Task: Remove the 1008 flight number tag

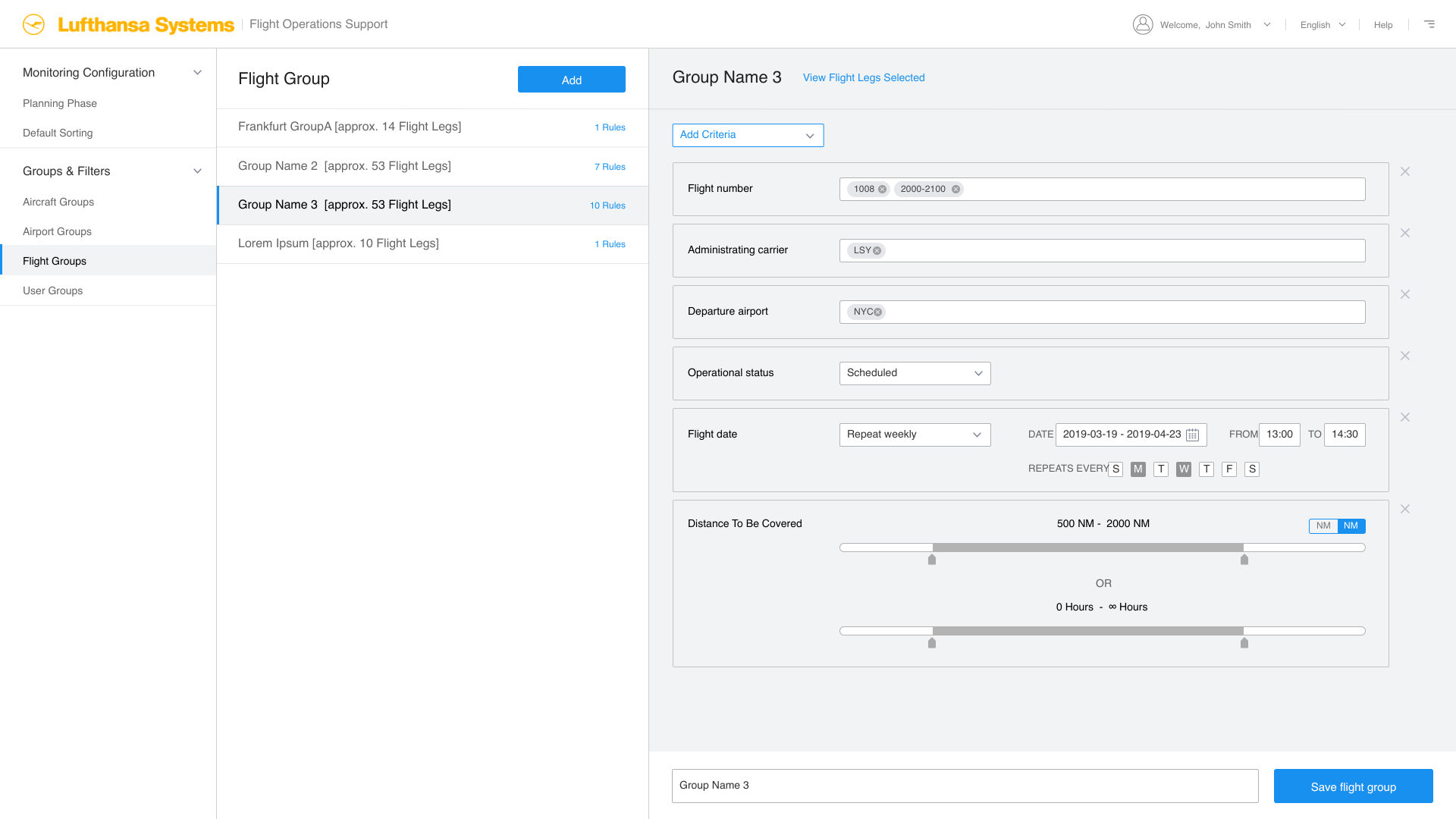Action: 882,190
